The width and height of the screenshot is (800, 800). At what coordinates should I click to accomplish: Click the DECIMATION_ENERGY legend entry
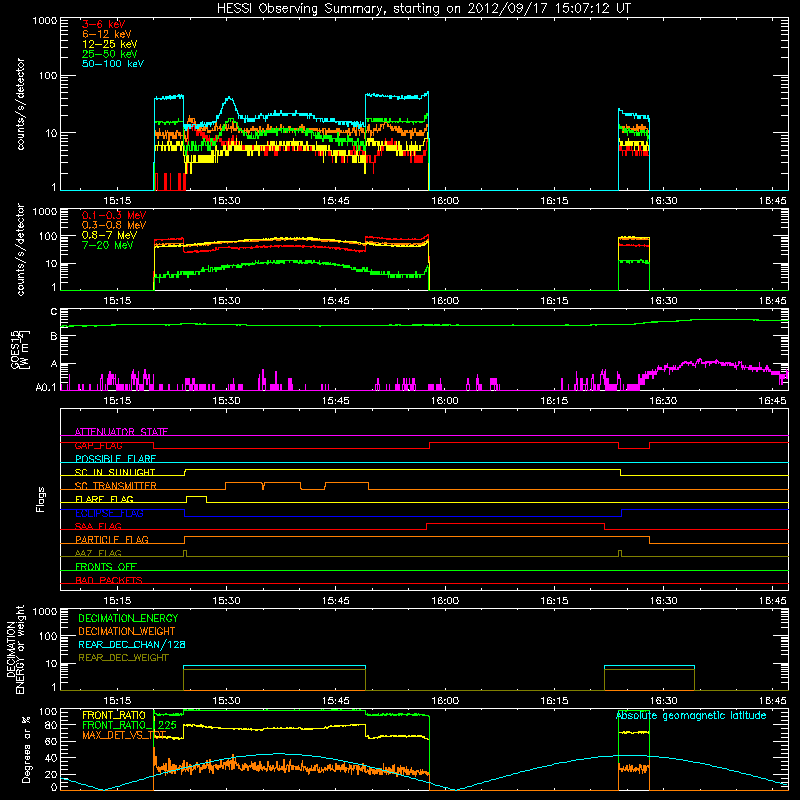tap(128, 618)
